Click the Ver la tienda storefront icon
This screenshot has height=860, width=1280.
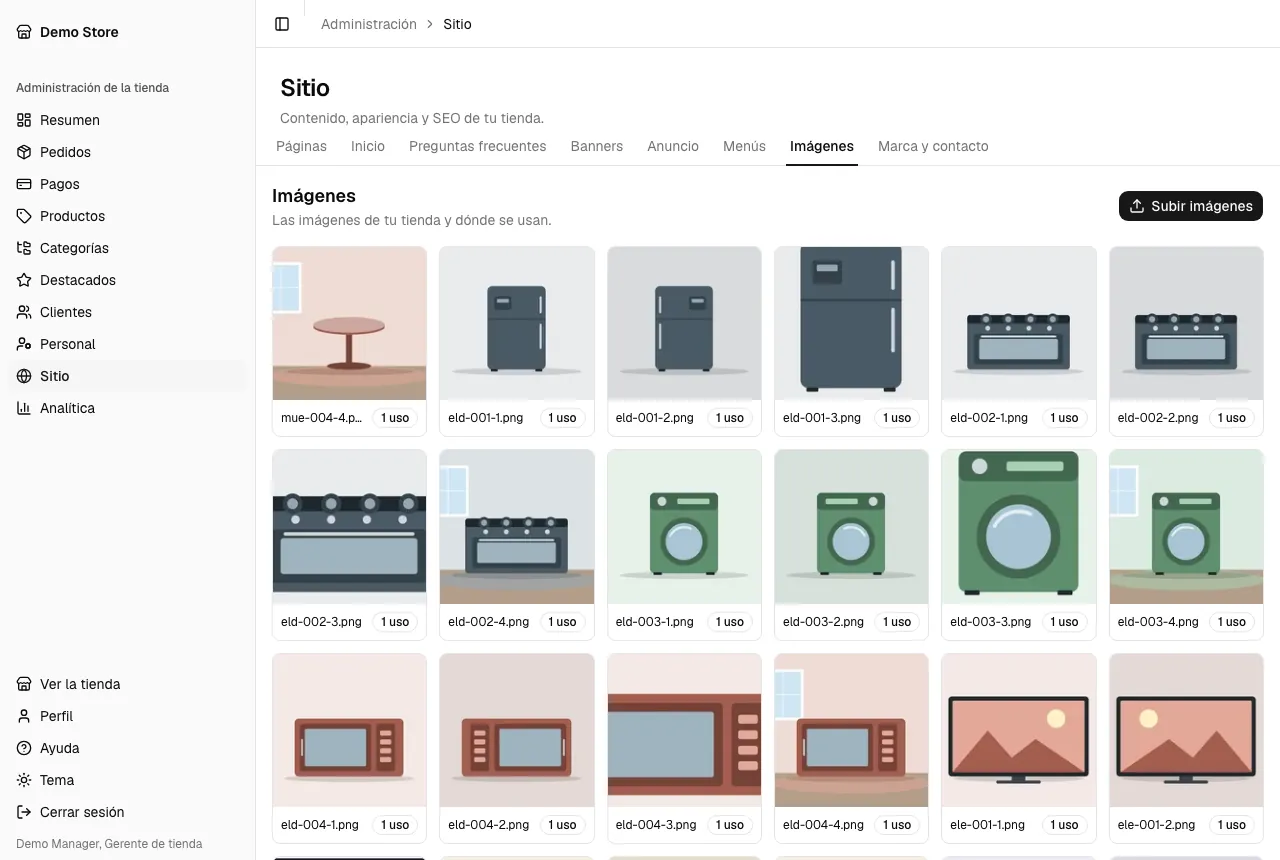[24, 684]
